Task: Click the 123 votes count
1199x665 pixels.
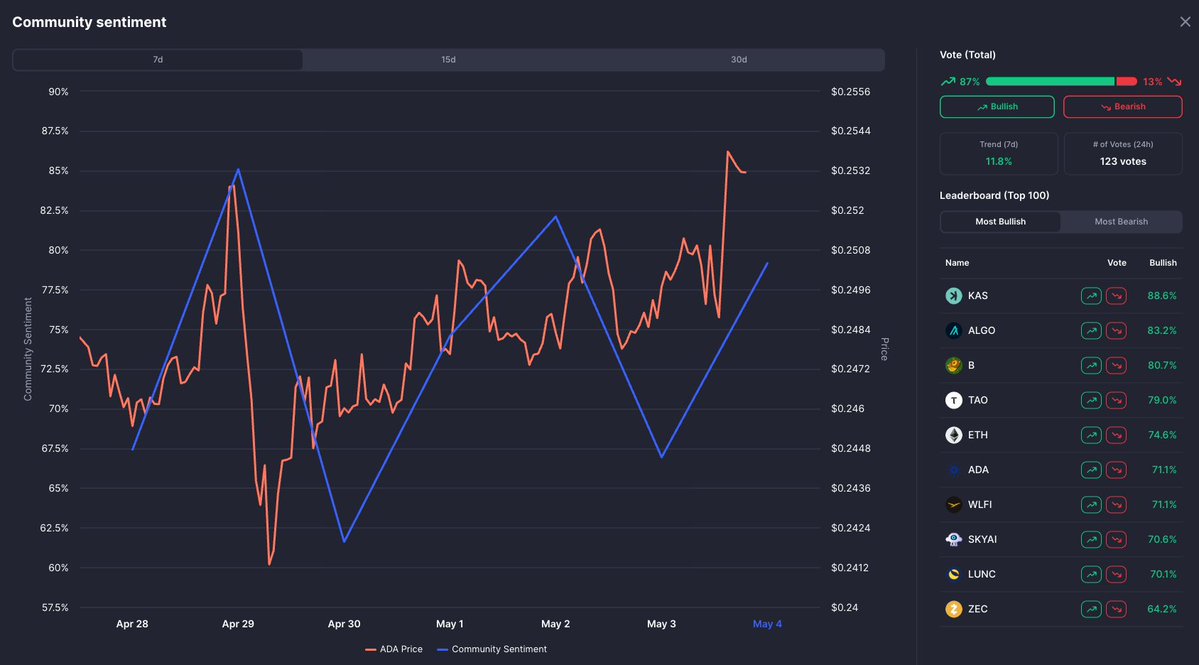Action: [x=1123, y=161]
